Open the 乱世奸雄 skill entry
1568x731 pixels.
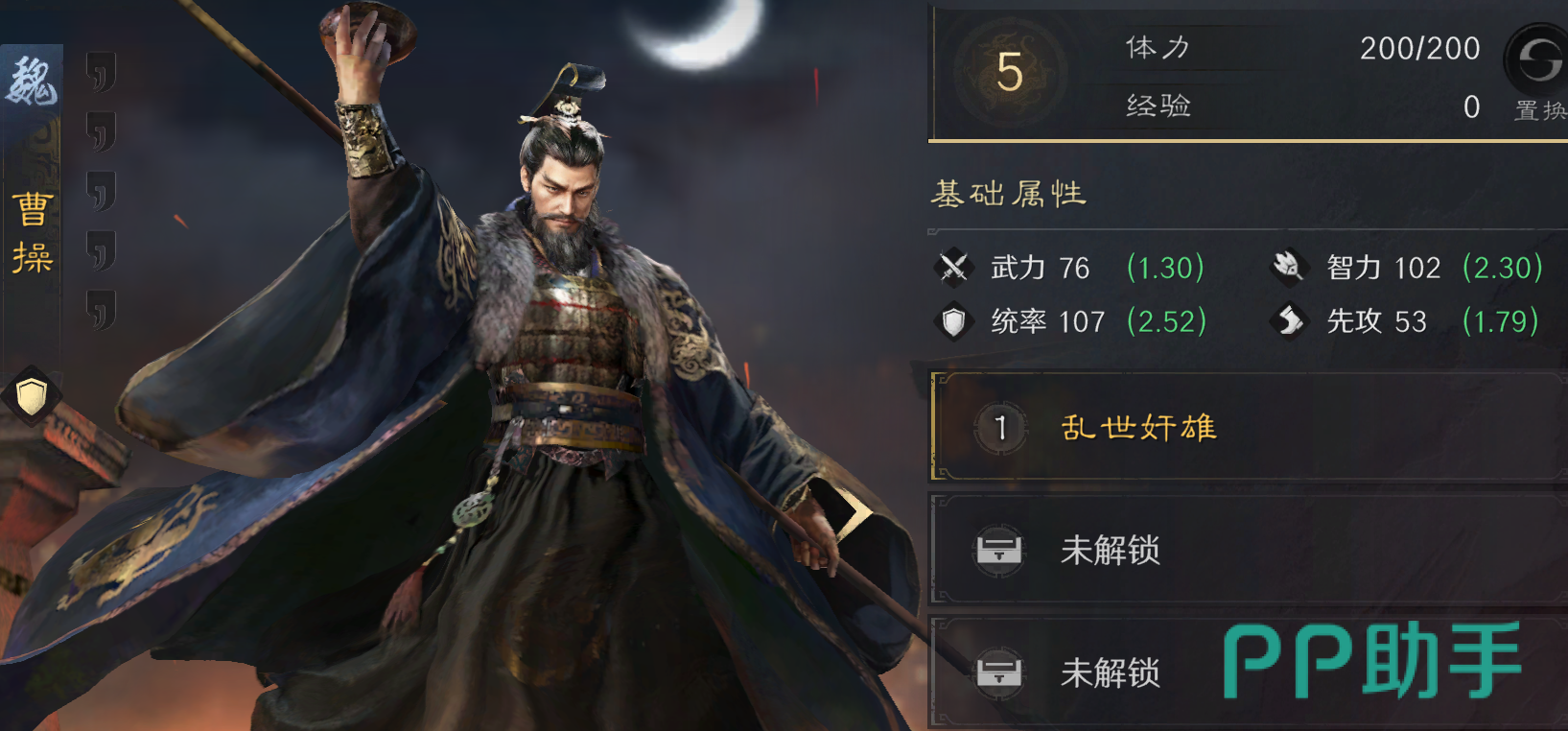tap(1249, 427)
